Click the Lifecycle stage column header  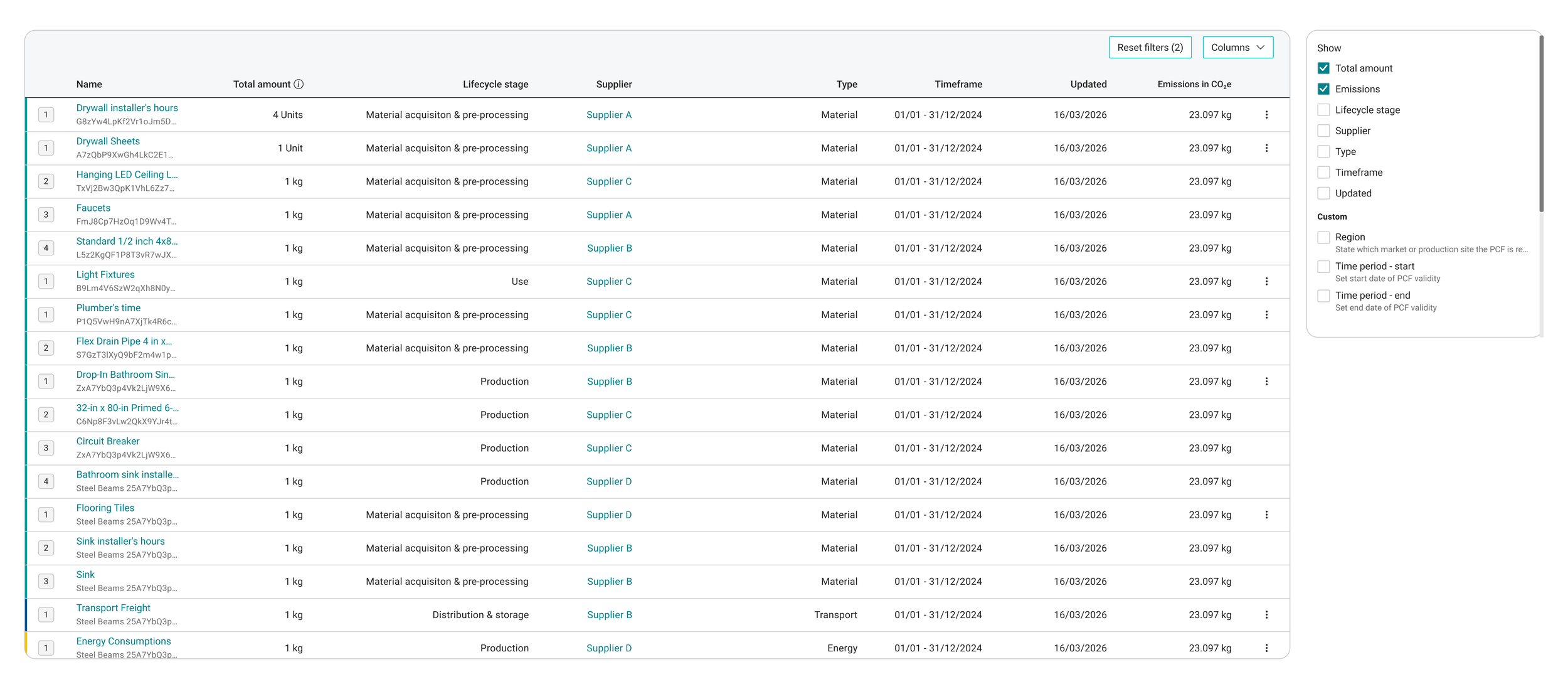pyautogui.click(x=495, y=84)
